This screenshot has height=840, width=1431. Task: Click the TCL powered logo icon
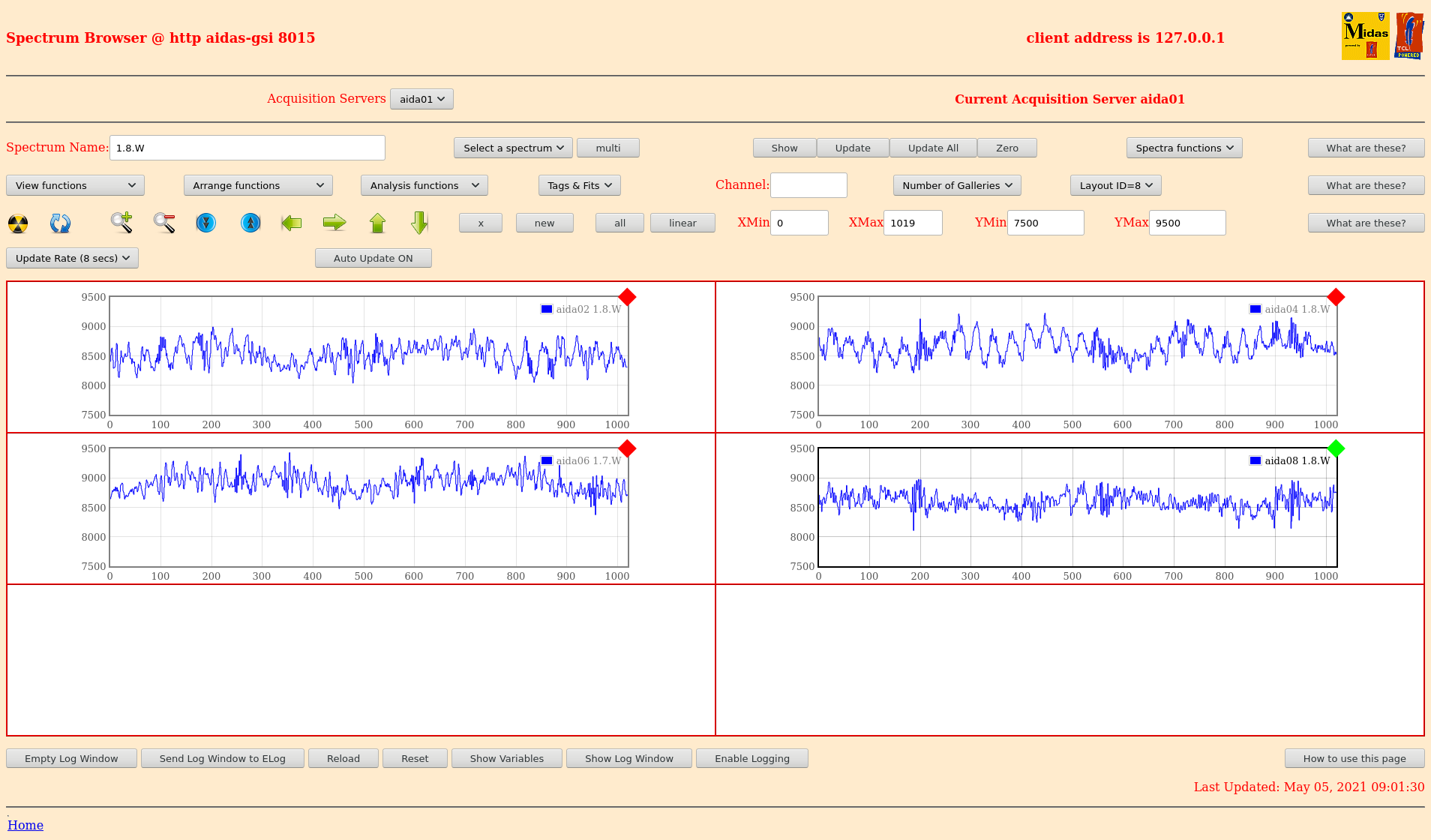pyautogui.click(x=1408, y=35)
